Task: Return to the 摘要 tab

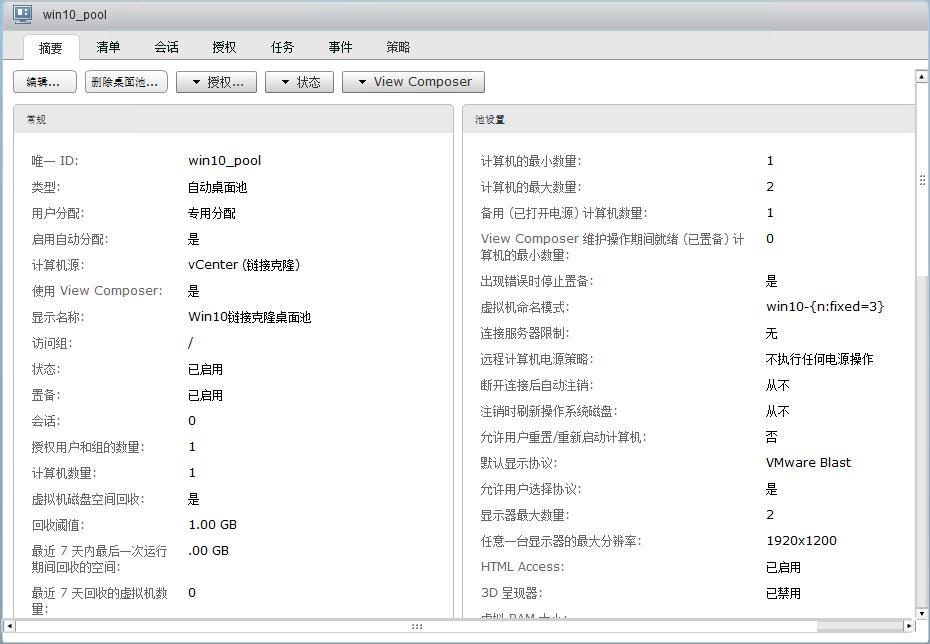Action: point(51,46)
